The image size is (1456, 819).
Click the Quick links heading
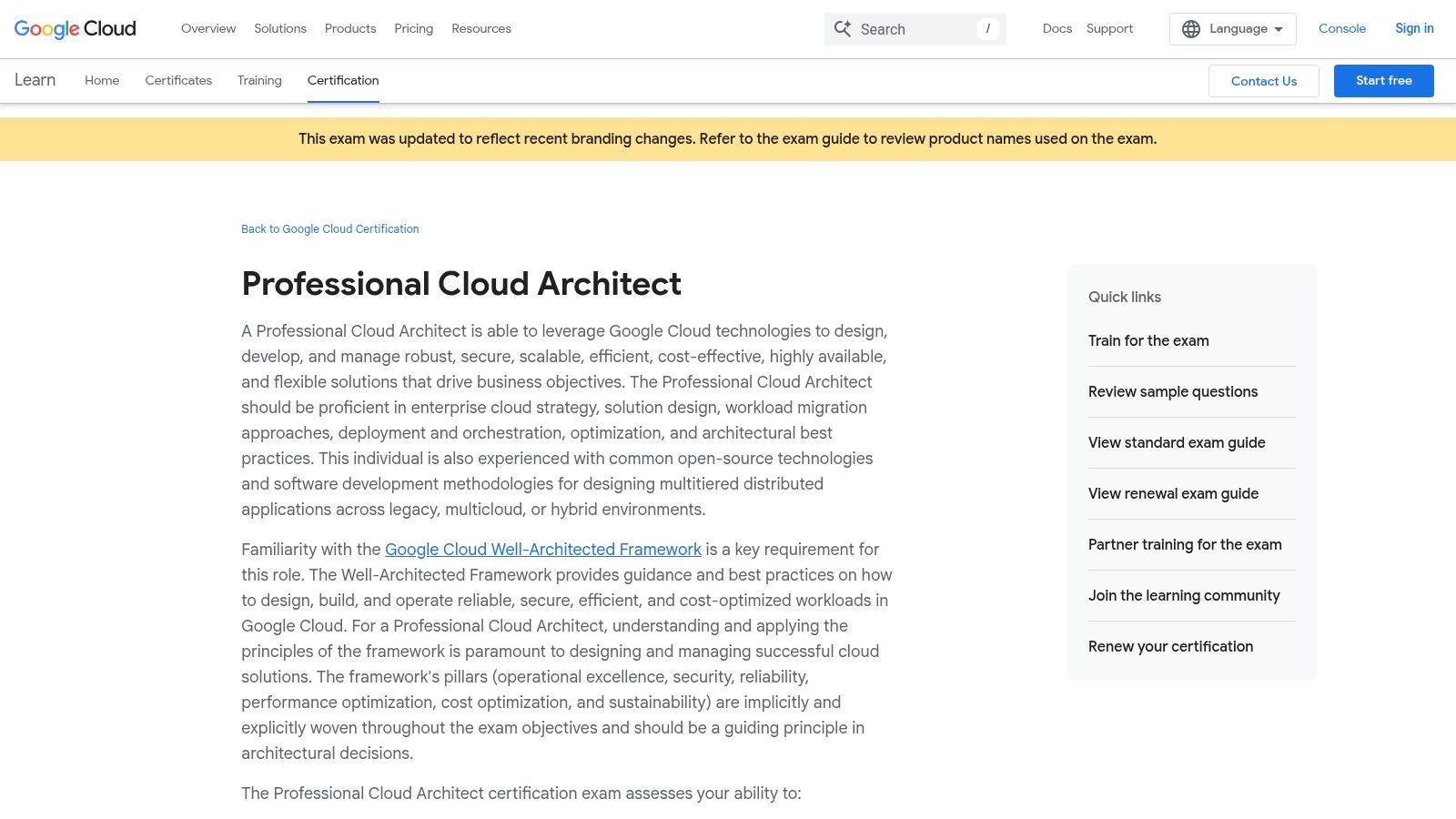click(x=1125, y=298)
